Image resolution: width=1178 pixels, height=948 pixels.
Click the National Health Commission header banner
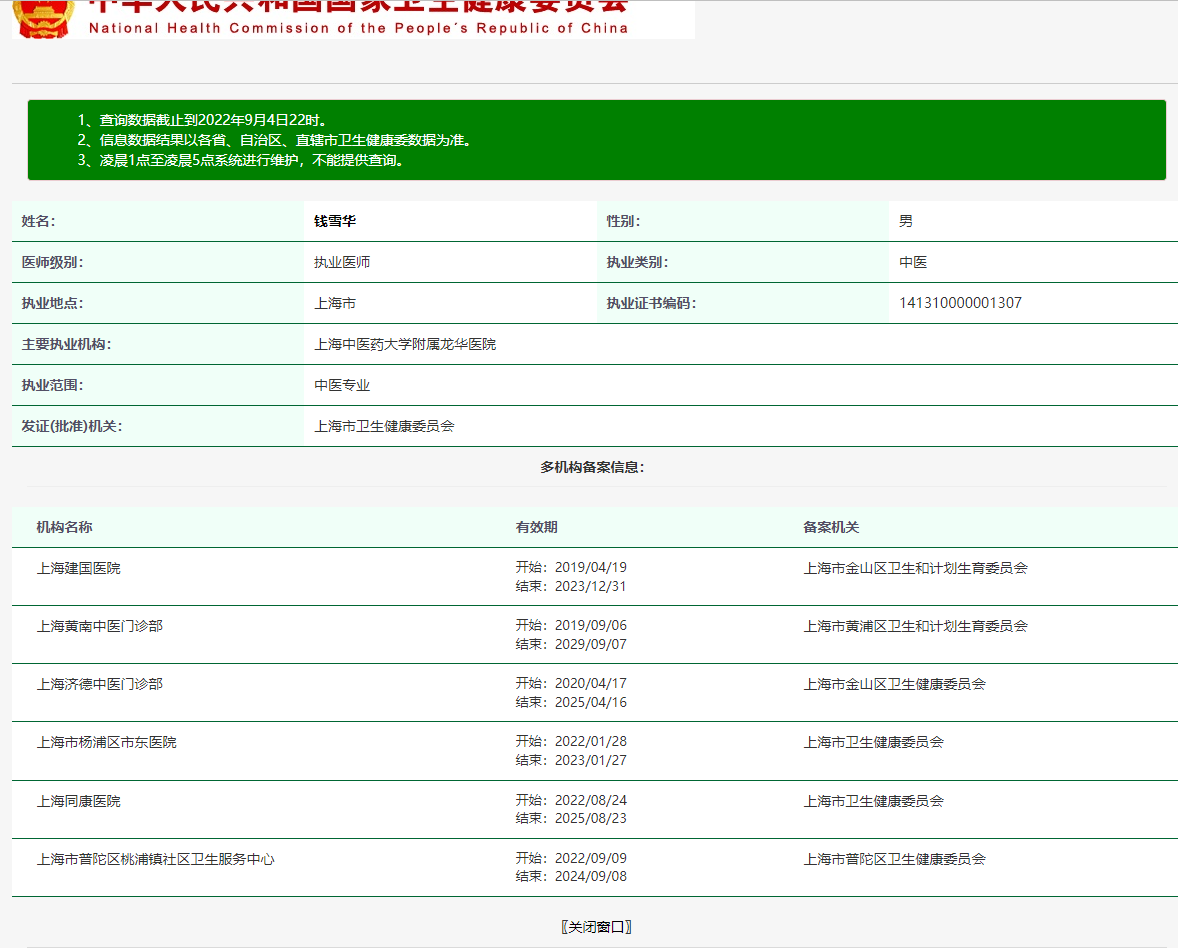point(353,19)
